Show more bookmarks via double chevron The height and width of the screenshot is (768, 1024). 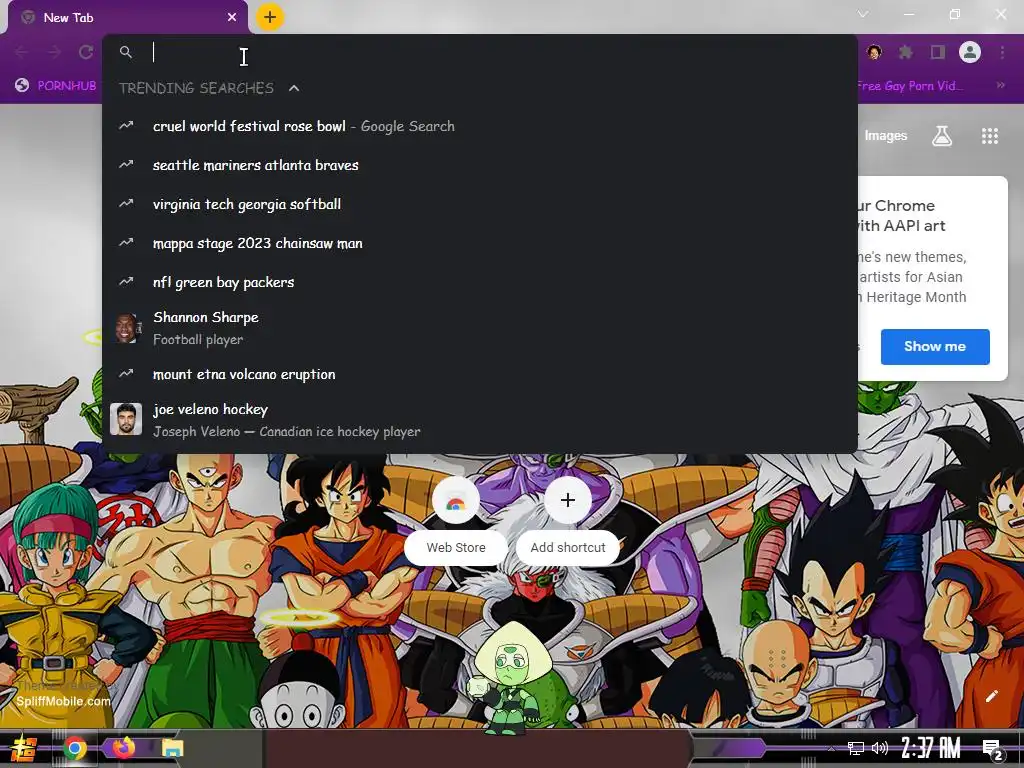(x=1000, y=86)
